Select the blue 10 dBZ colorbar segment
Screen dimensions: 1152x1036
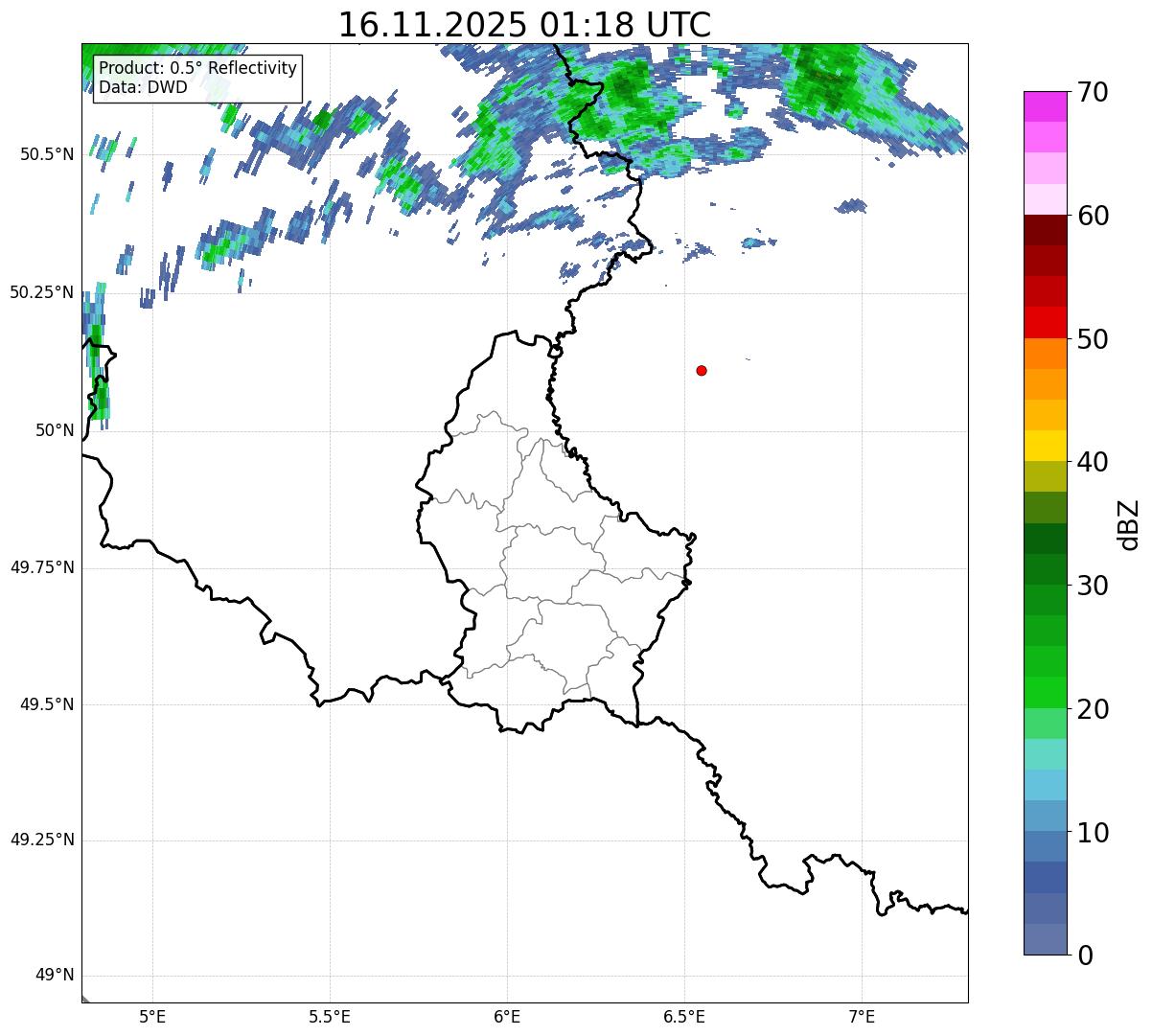1045,846
